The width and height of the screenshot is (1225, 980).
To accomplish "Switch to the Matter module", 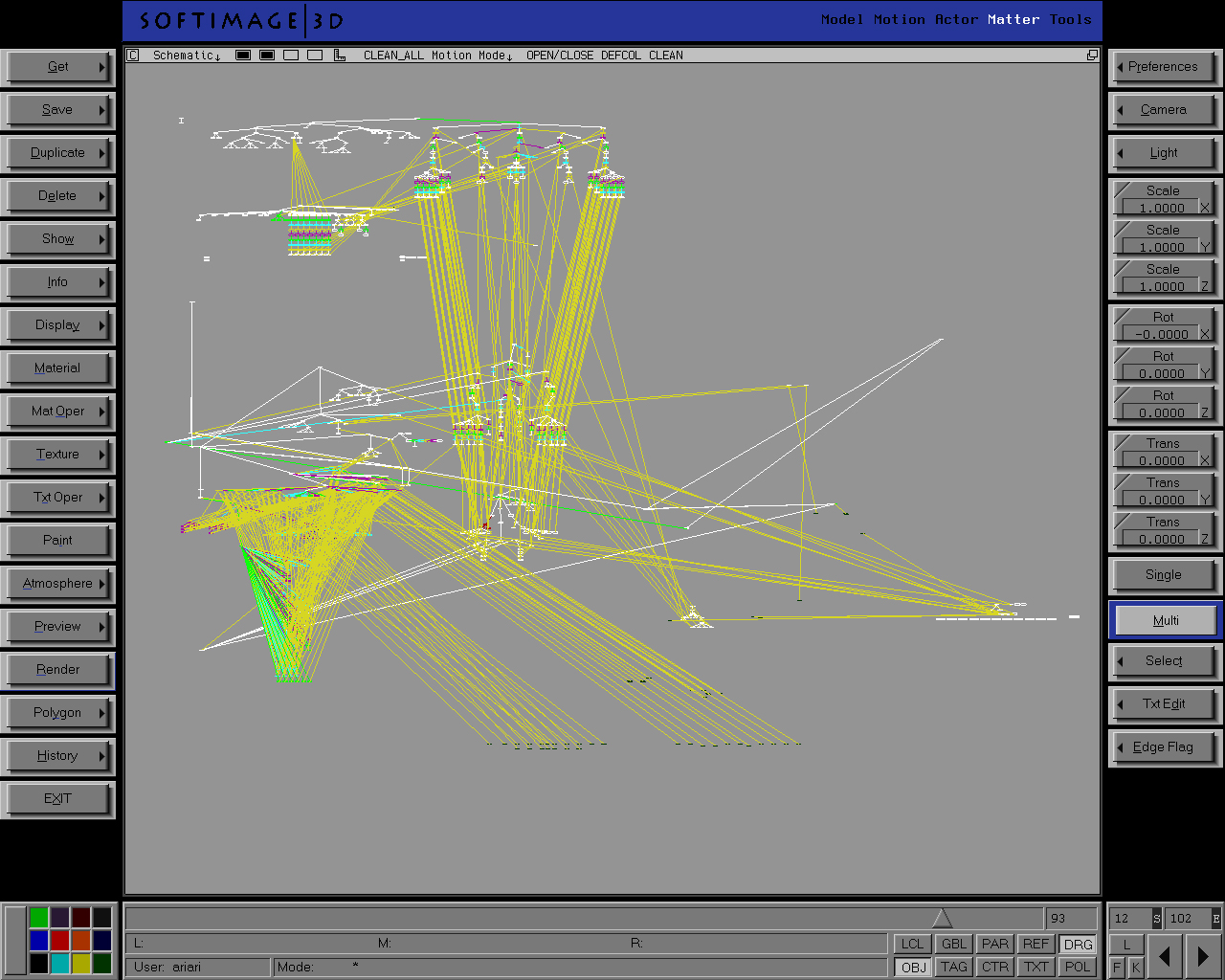I will coord(1013,19).
